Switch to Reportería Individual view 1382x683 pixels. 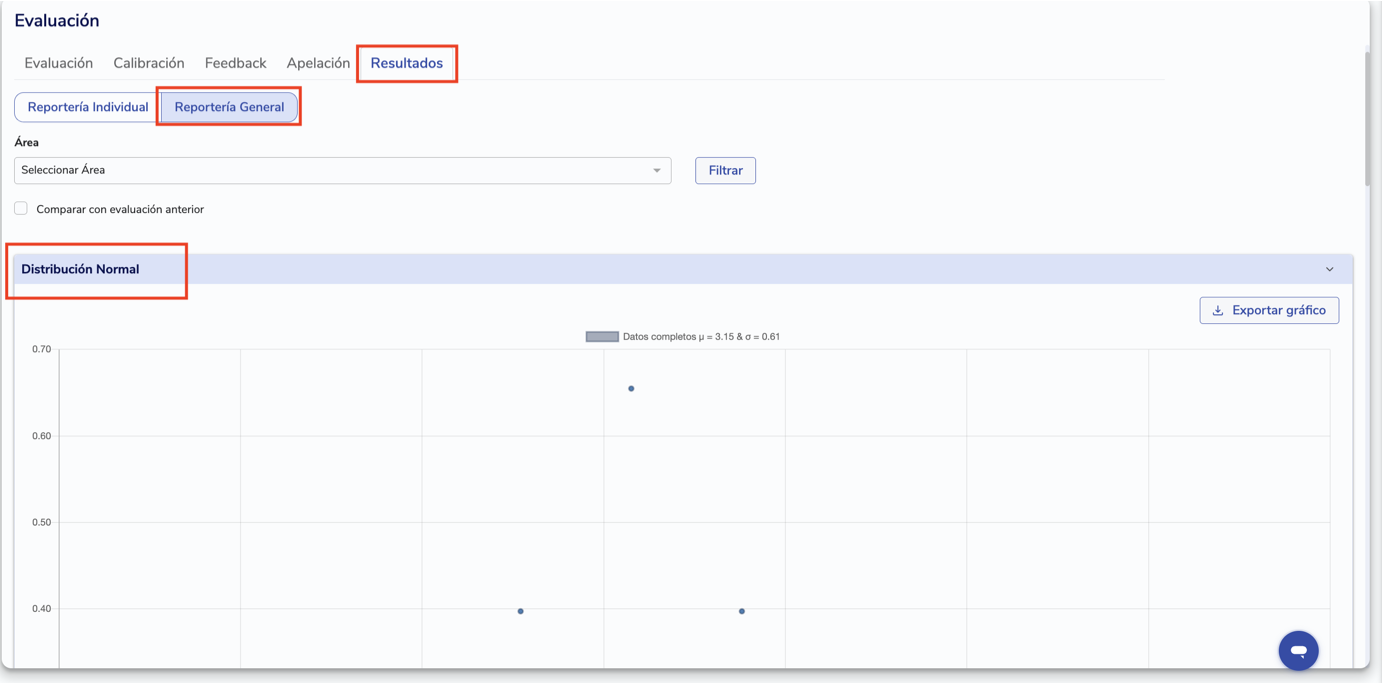88,107
